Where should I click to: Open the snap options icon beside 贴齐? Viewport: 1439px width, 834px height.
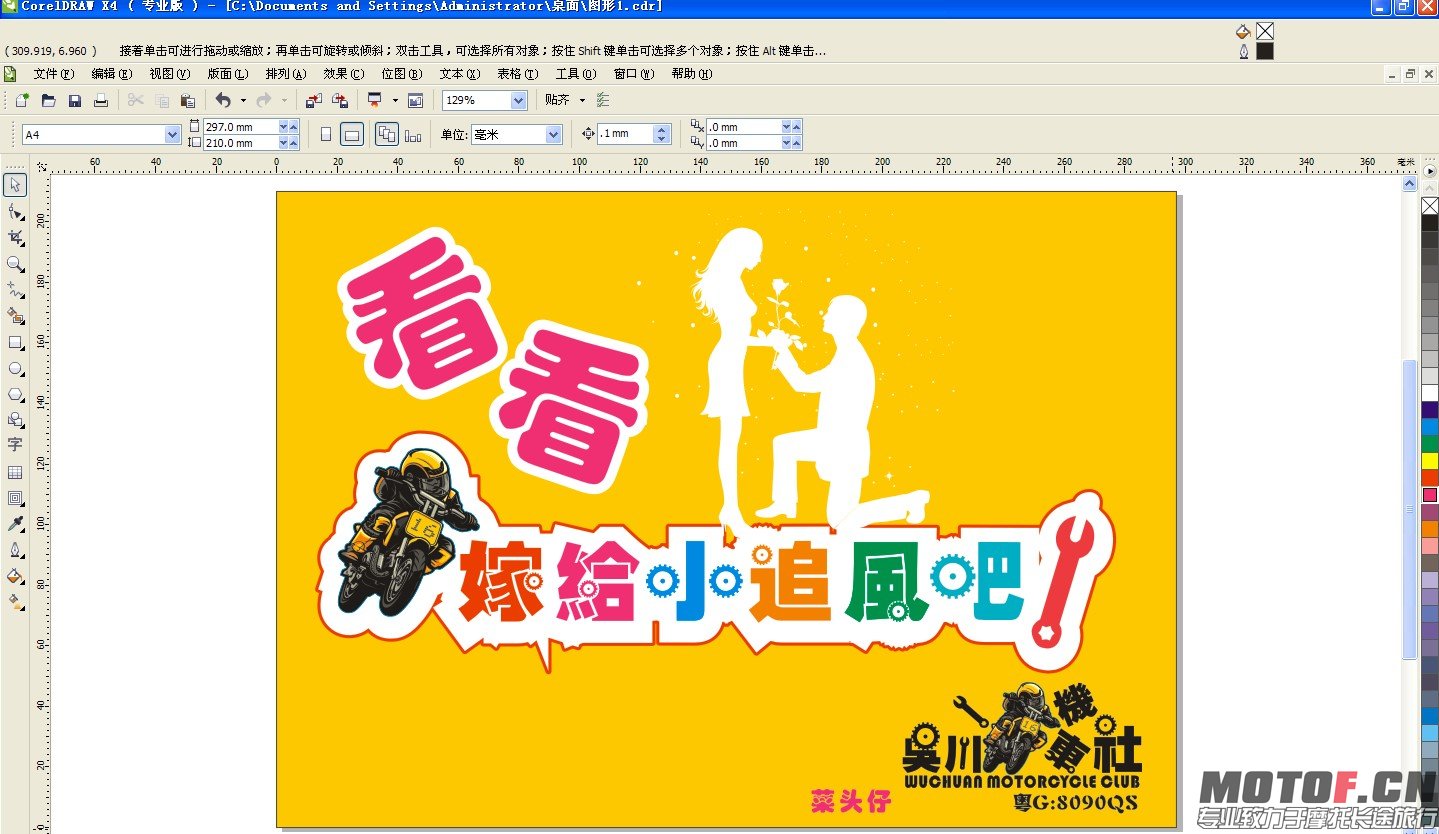click(x=603, y=100)
